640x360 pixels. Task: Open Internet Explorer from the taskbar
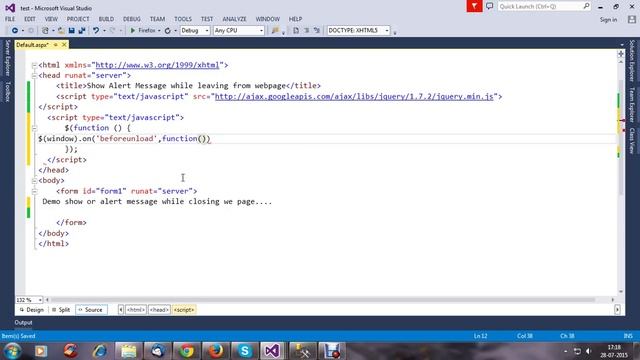point(99,351)
